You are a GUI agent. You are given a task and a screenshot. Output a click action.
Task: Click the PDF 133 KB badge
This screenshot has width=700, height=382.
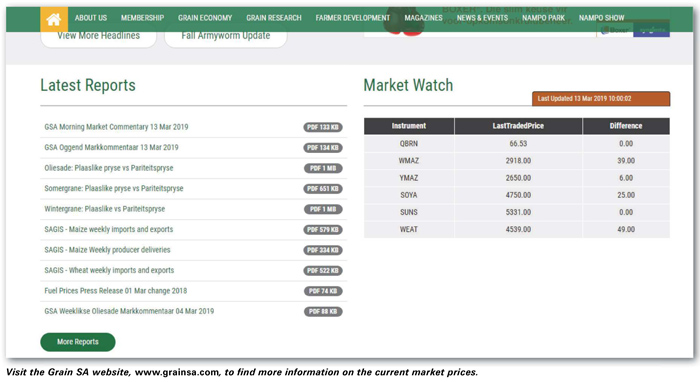click(323, 128)
